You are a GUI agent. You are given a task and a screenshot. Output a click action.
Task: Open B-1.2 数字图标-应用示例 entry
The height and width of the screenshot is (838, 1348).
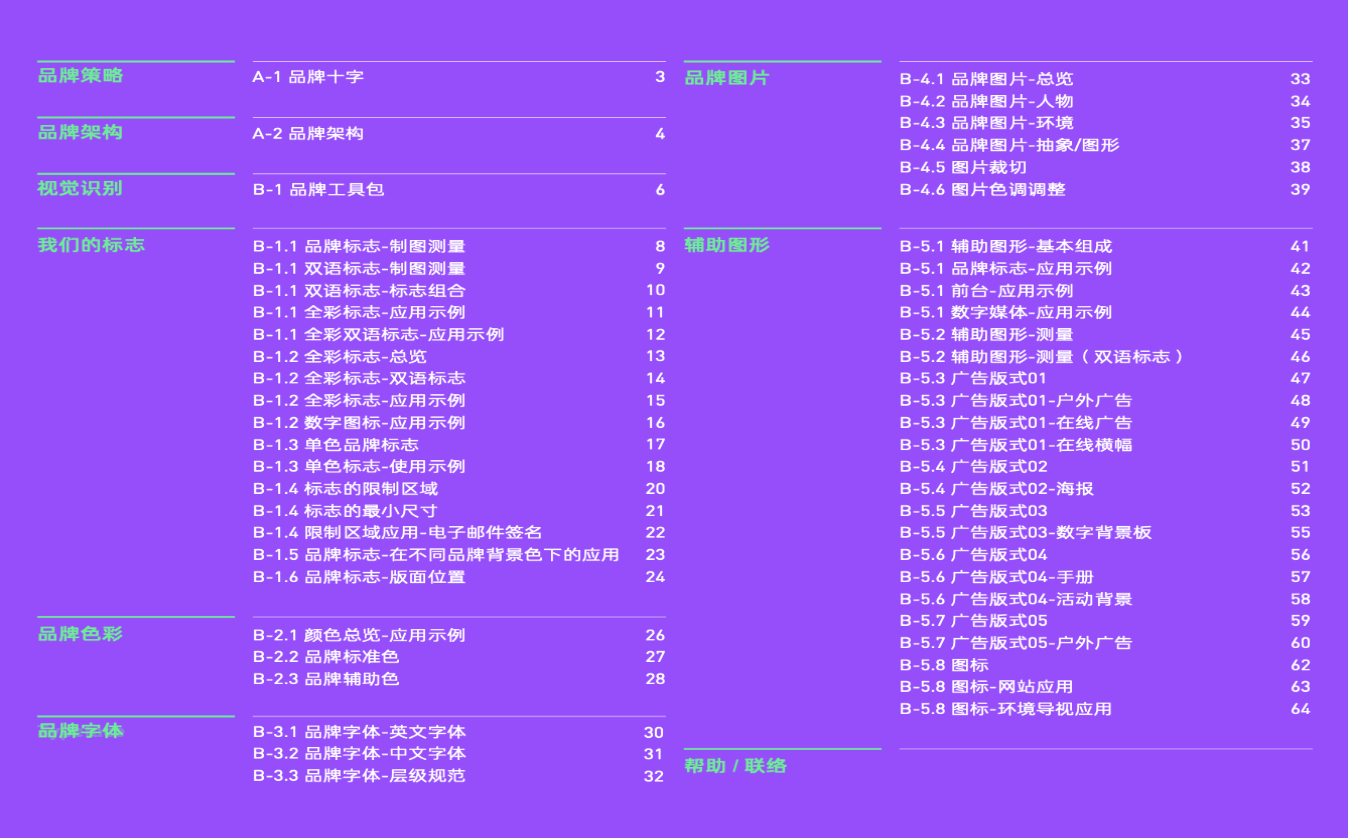[359, 422]
